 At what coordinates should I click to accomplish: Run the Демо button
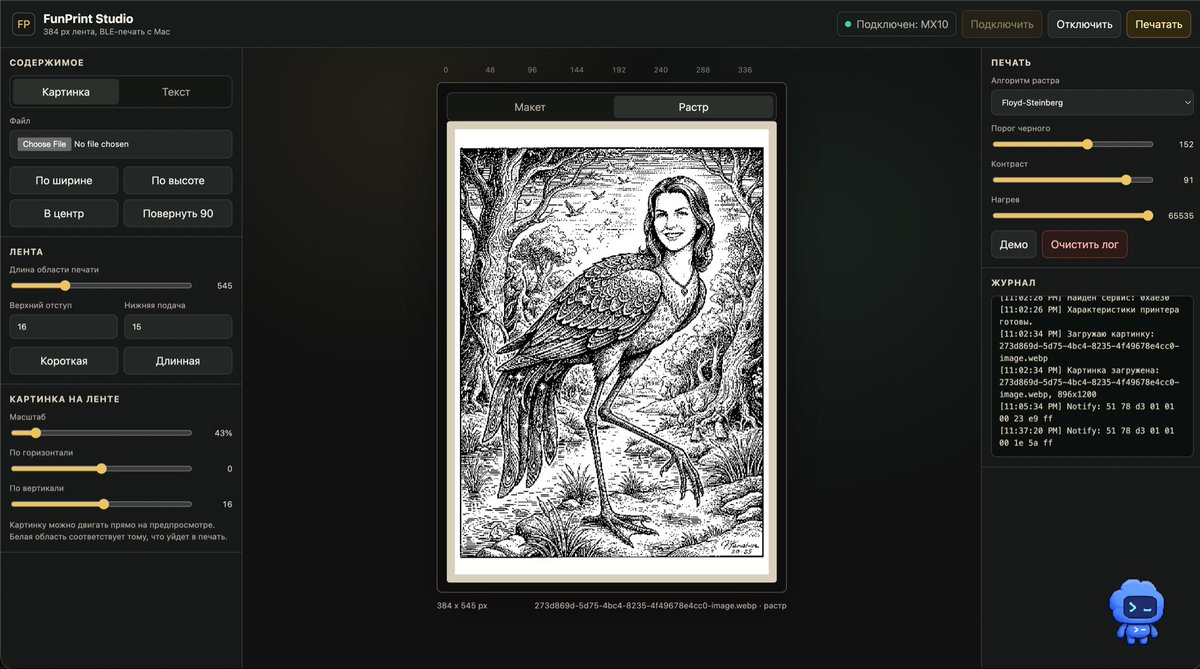pyautogui.click(x=1014, y=245)
